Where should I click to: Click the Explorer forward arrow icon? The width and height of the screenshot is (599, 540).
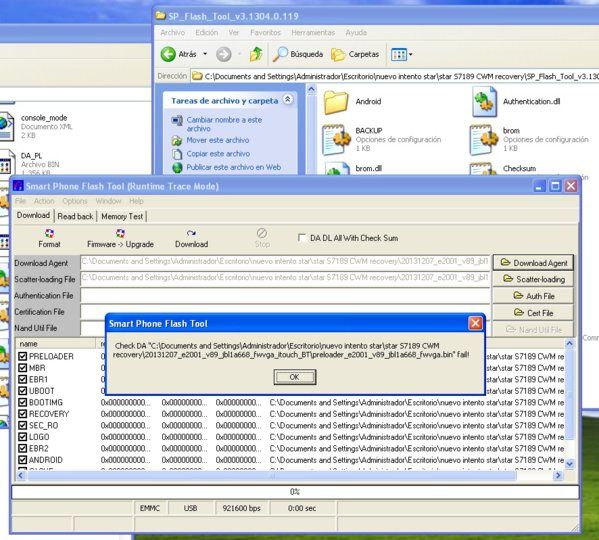[x=223, y=54]
